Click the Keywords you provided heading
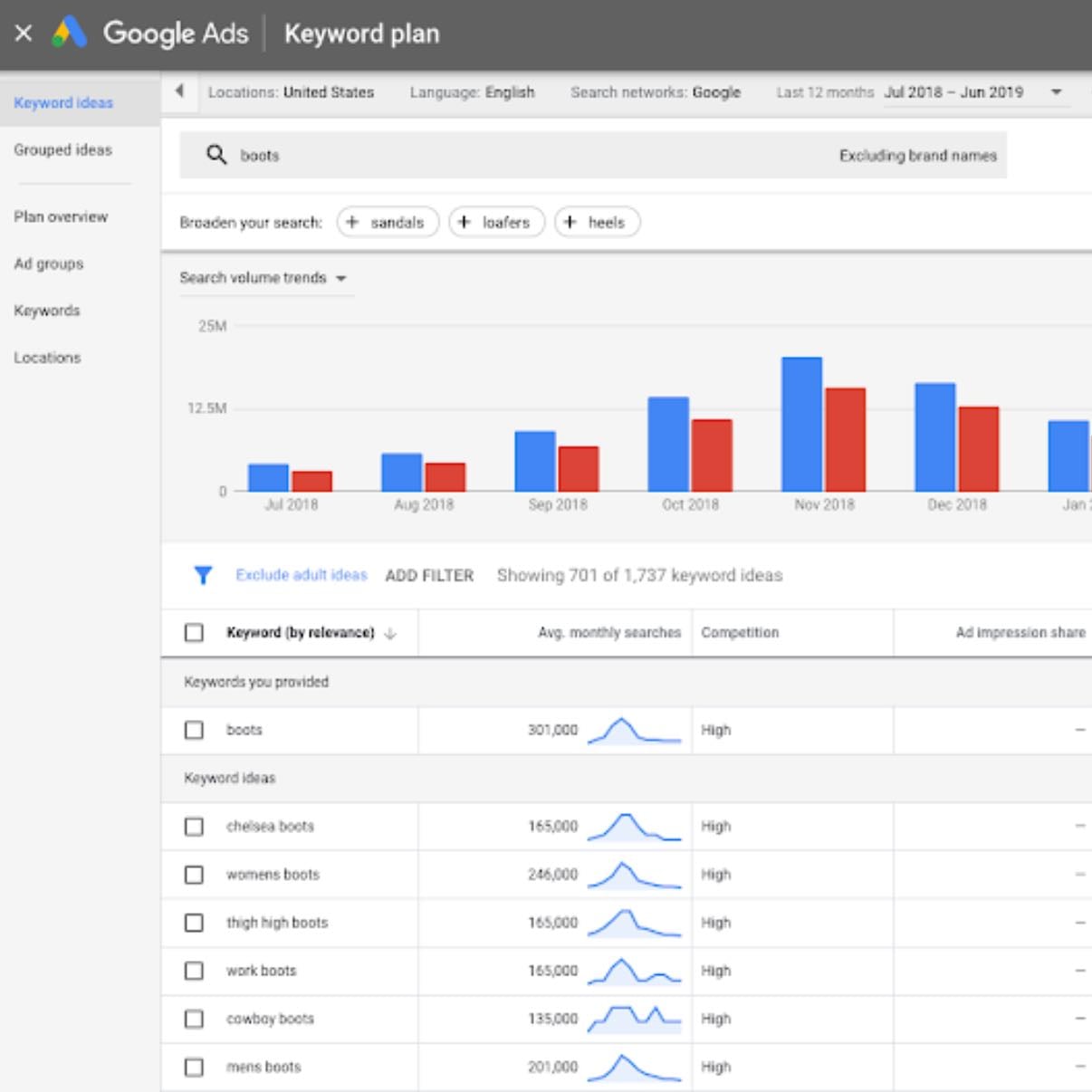Screen dimensions: 1092x1092 click(x=256, y=682)
